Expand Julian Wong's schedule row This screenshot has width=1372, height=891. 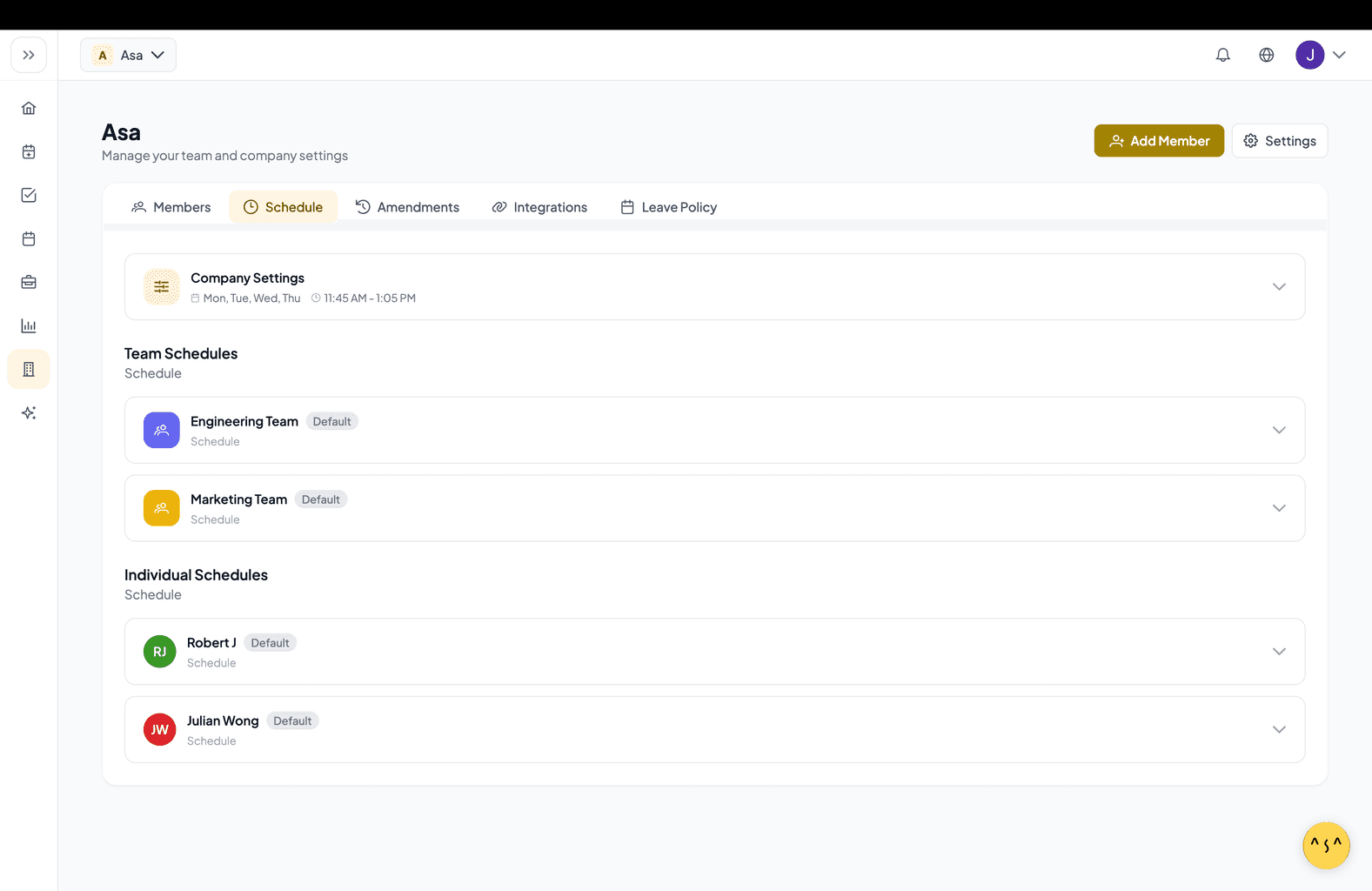[1278, 729]
